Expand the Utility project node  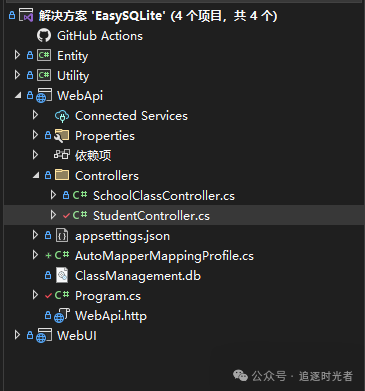click(x=17, y=75)
